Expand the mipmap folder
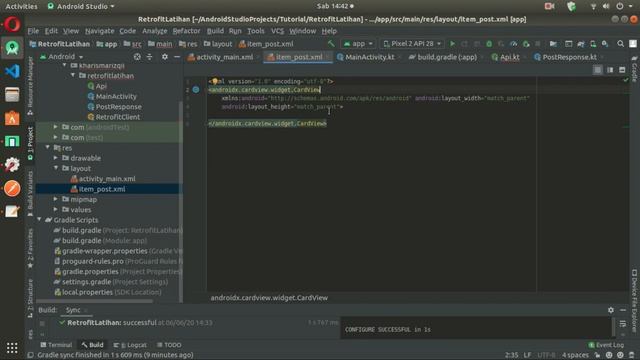This screenshot has height=360, width=640. click(x=56, y=199)
